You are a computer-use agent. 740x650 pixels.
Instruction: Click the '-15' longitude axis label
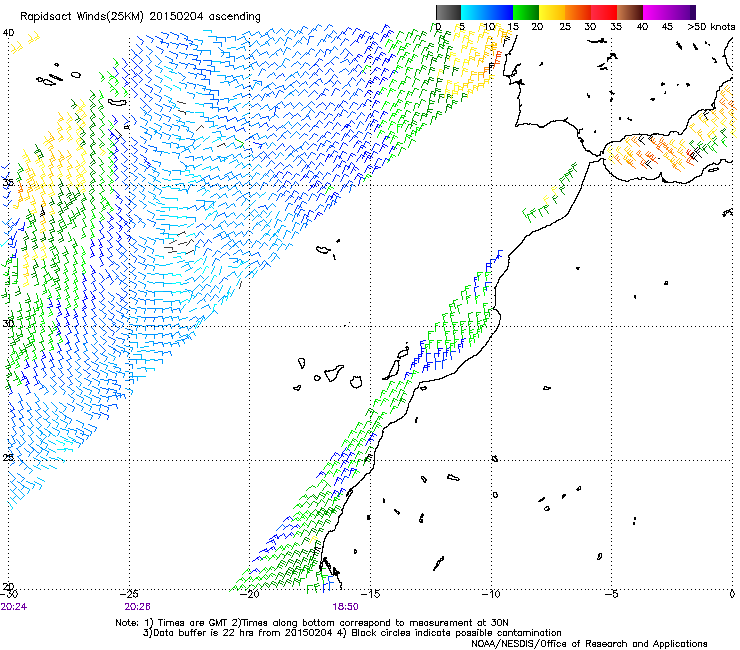point(371,594)
